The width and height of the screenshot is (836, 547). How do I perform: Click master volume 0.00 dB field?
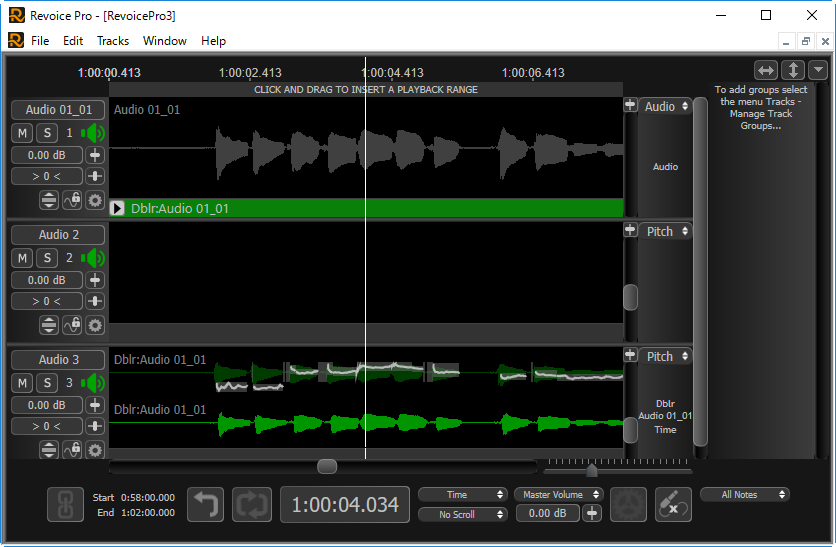click(x=548, y=513)
